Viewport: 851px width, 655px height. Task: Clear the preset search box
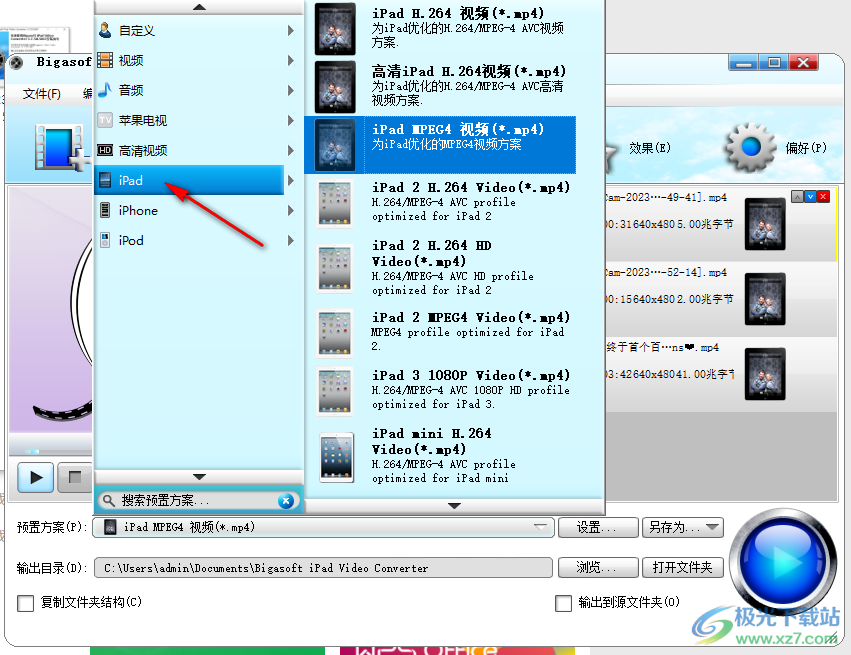tap(286, 500)
